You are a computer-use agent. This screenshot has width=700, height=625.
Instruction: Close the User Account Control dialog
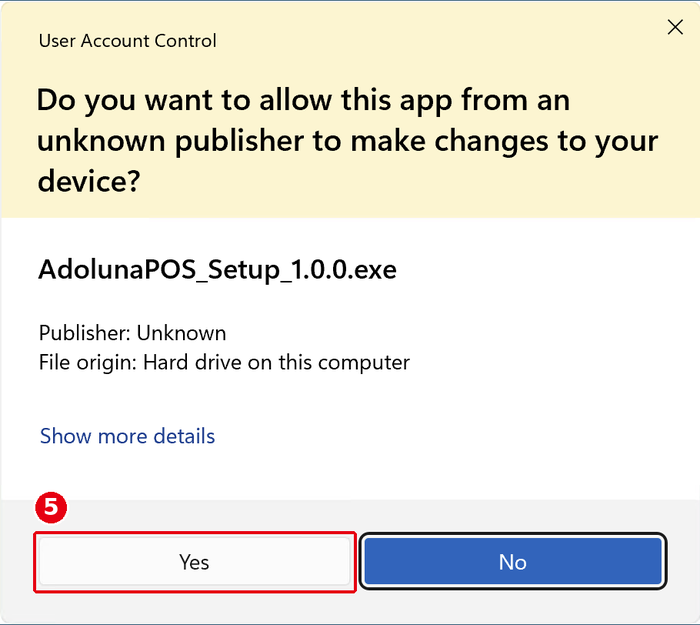coord(675,27)
